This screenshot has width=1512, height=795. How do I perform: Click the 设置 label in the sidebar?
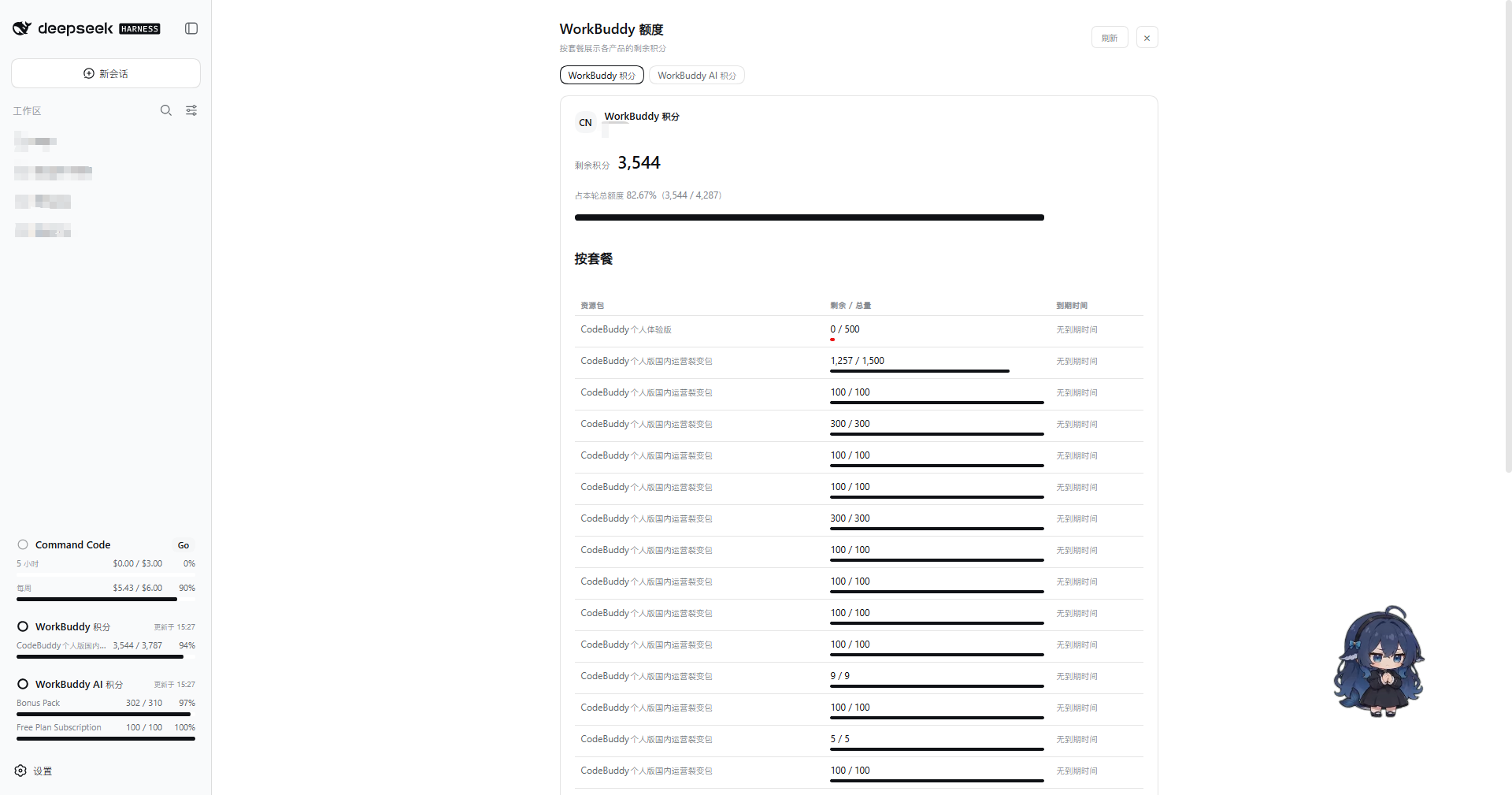[x=43, y=771]
